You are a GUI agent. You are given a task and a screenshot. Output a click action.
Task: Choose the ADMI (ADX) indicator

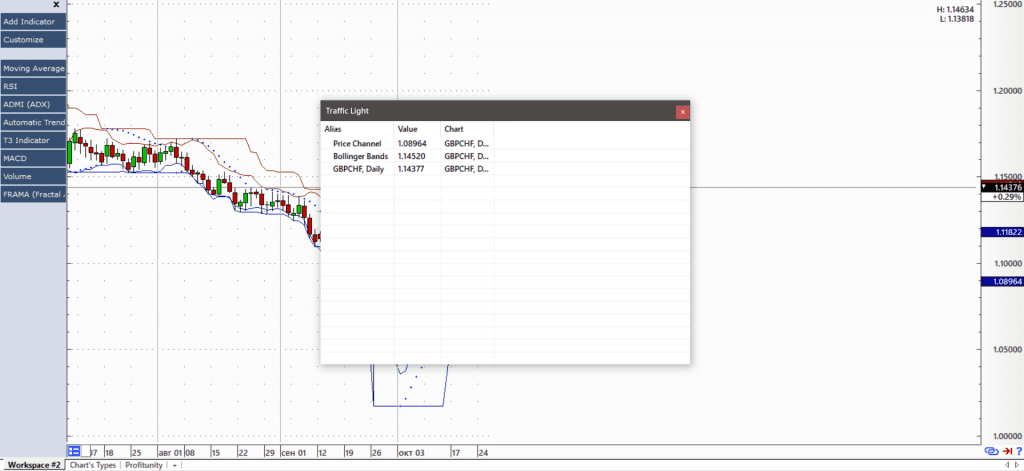coord(33,105)
